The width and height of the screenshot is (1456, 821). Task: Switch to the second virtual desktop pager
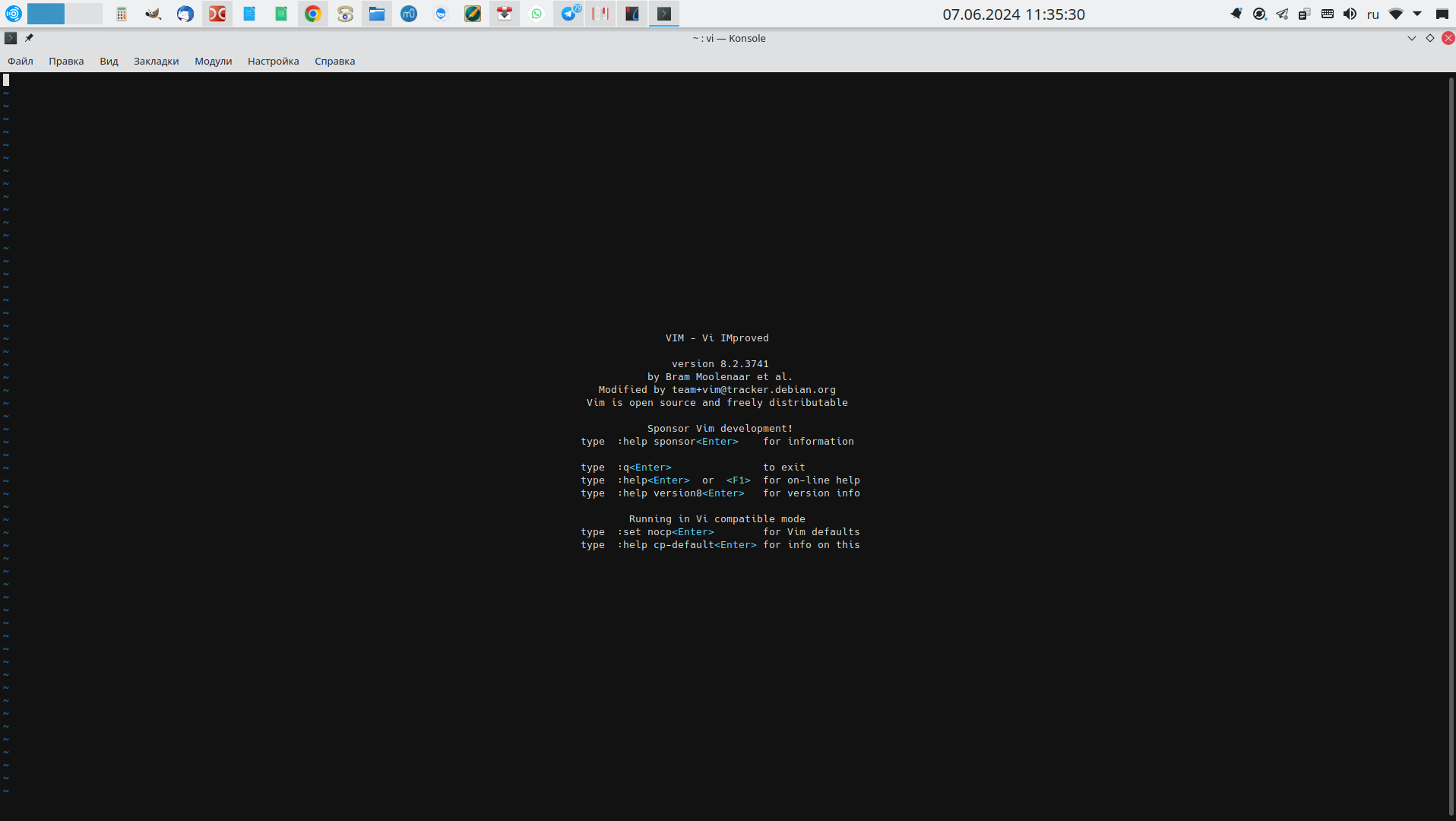coord(84,14)
